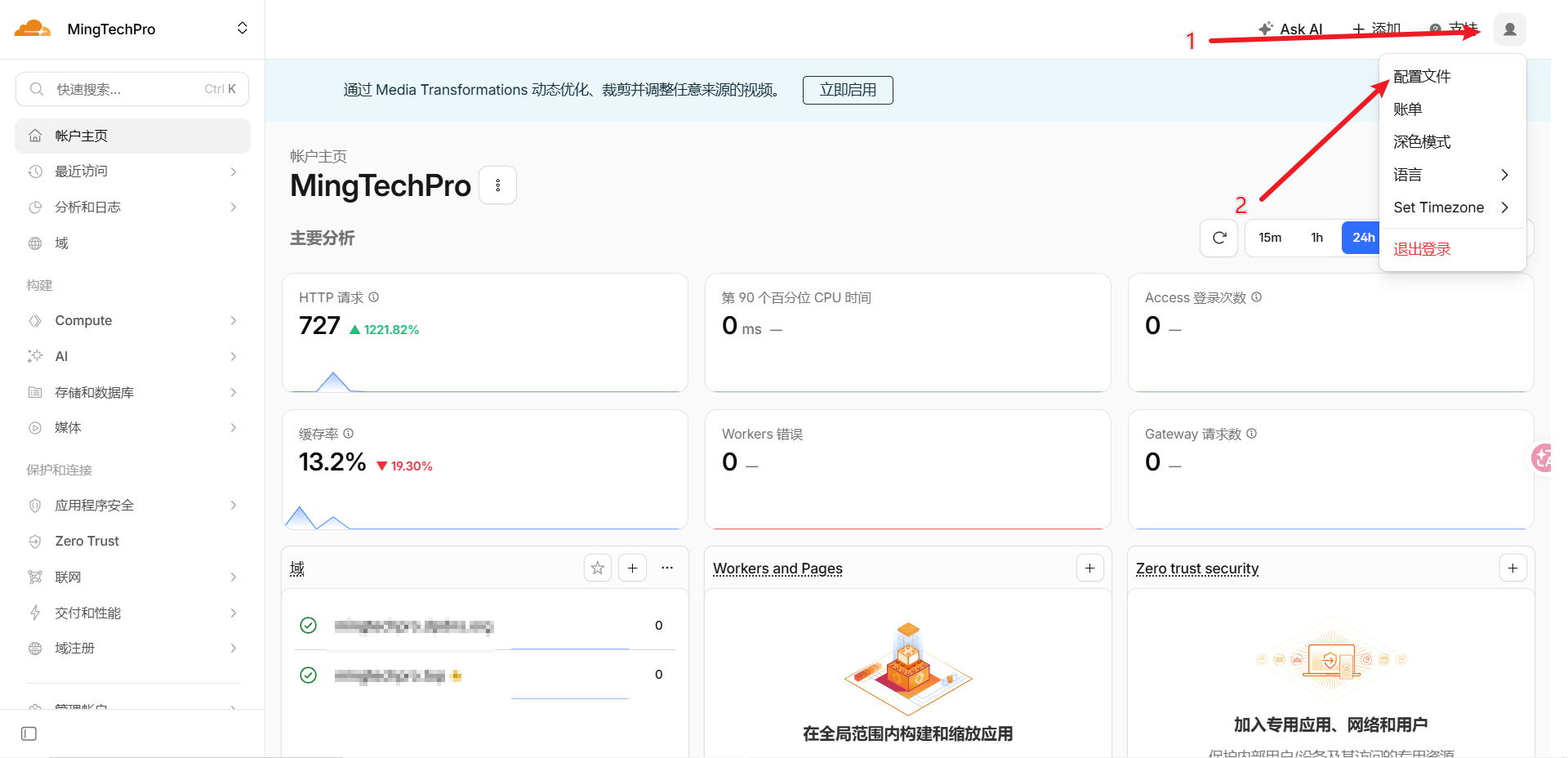Click the shield icon for 应用程序安全
1568x758 pixels.
(x=35, y=506)
